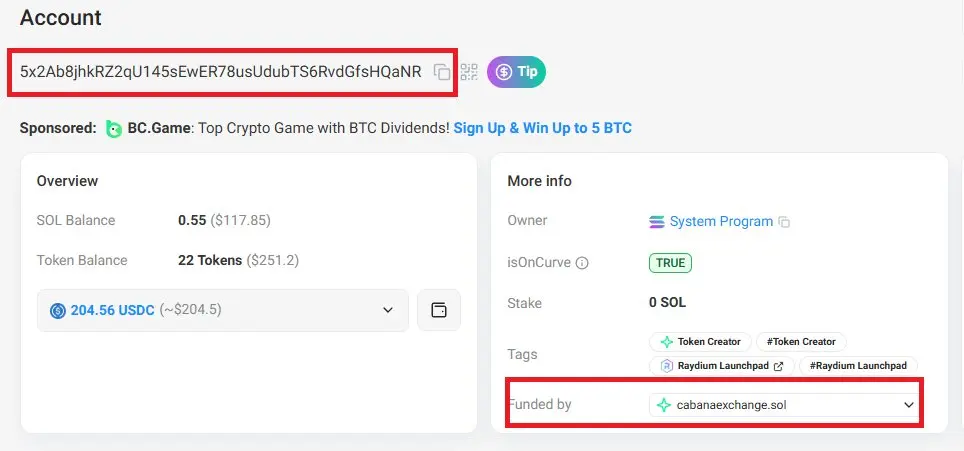This screenshot has height=451, width=964.
Task: Click the Solana System Program icon
Action: coord(657,222)
